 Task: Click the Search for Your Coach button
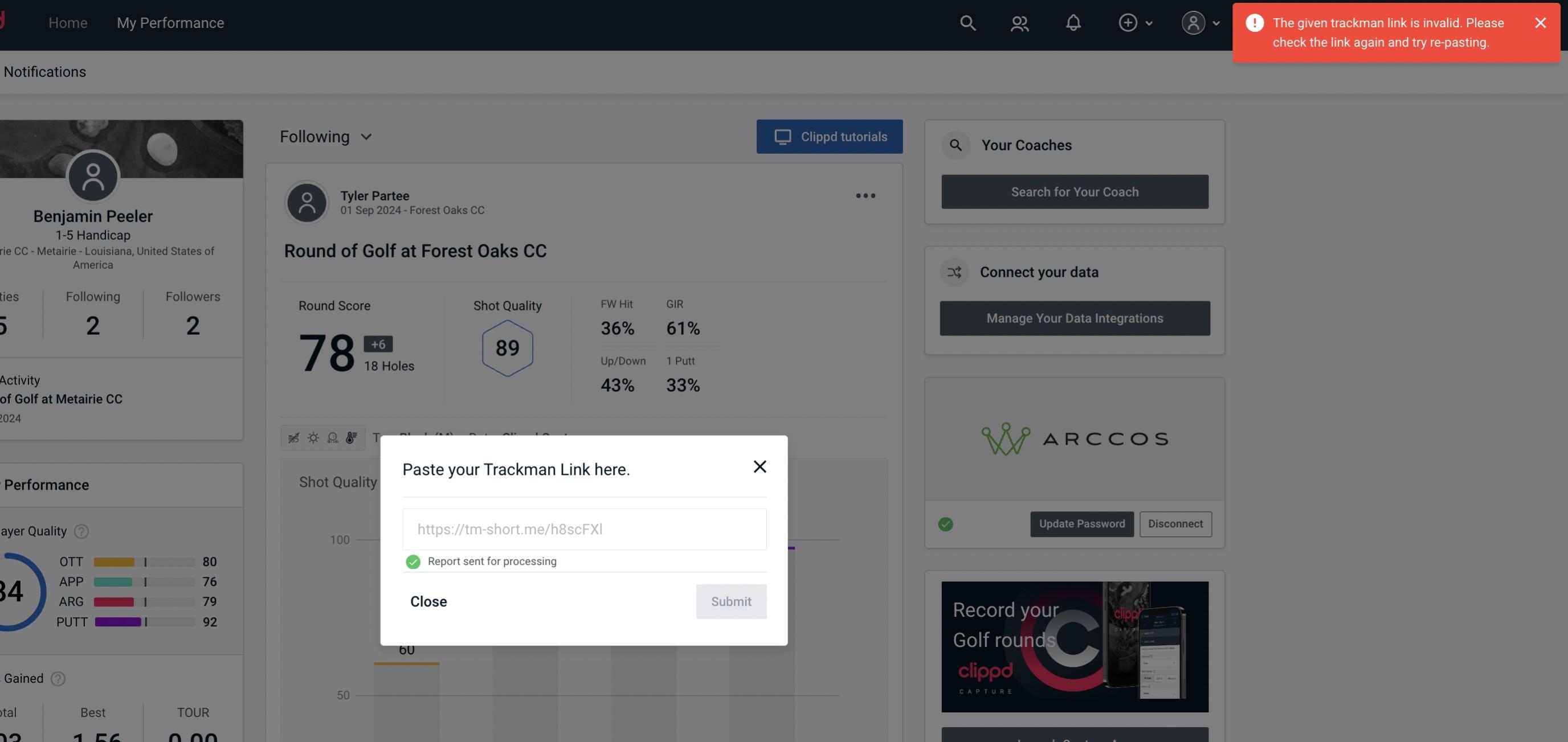1075,192
